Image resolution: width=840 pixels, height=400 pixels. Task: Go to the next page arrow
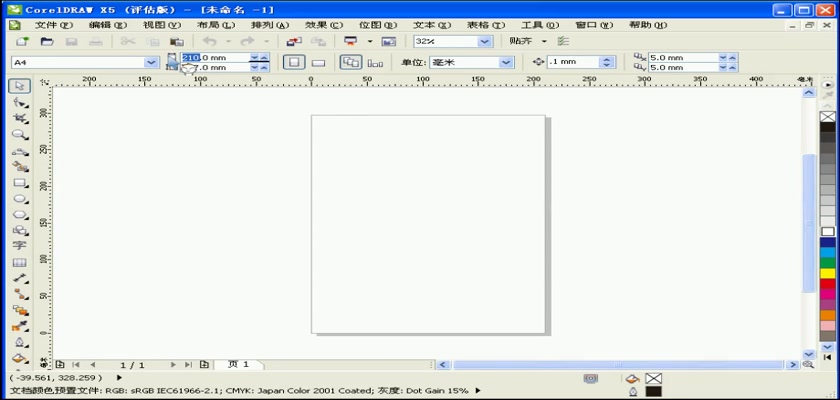173,365
